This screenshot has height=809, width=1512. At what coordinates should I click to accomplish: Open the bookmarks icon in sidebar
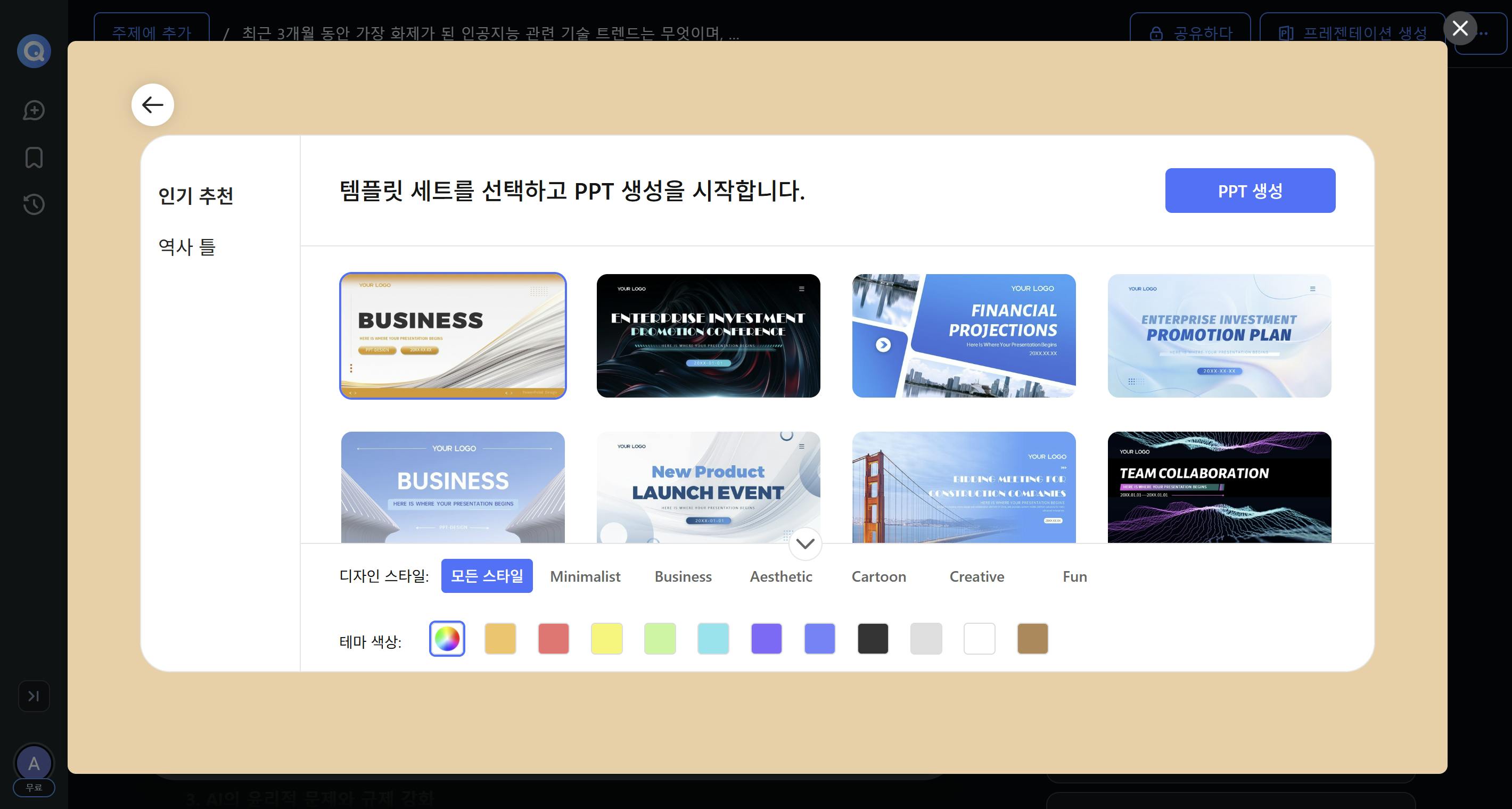(34, 157)
